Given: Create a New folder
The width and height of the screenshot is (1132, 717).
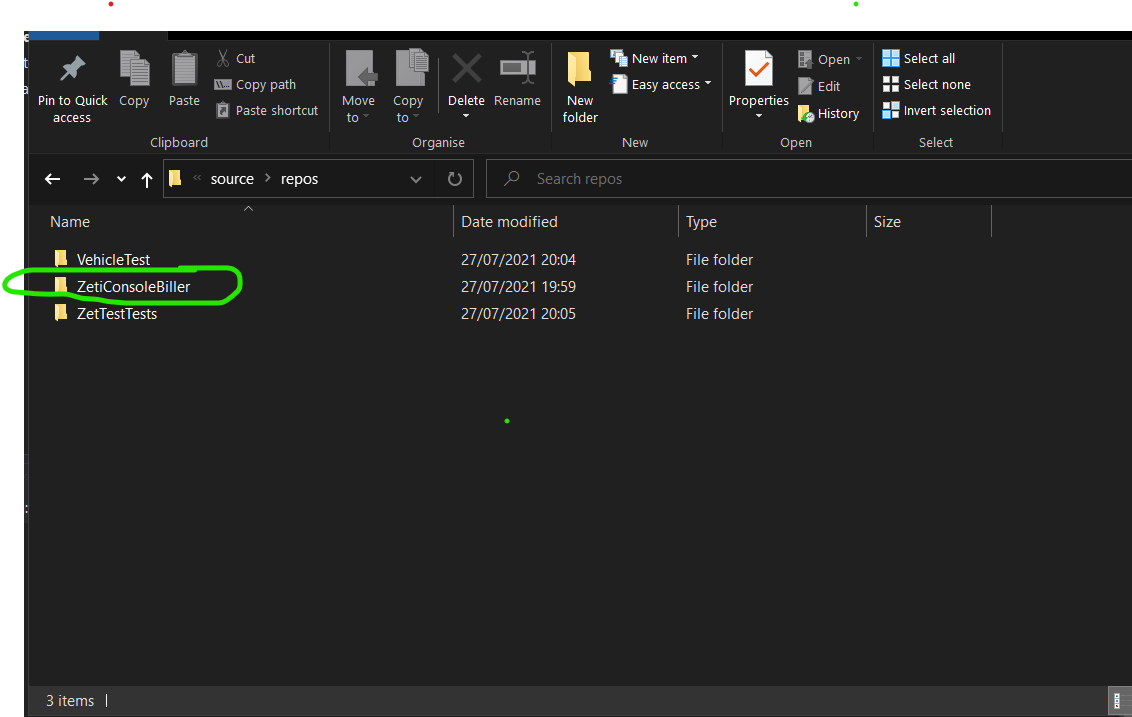Looking at the screenshot, I should (x=580, y=87).
